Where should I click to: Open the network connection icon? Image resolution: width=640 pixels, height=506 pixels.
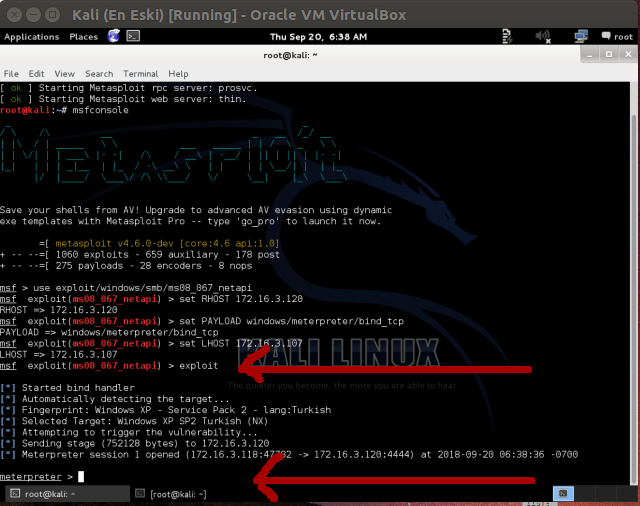point(581,36)
